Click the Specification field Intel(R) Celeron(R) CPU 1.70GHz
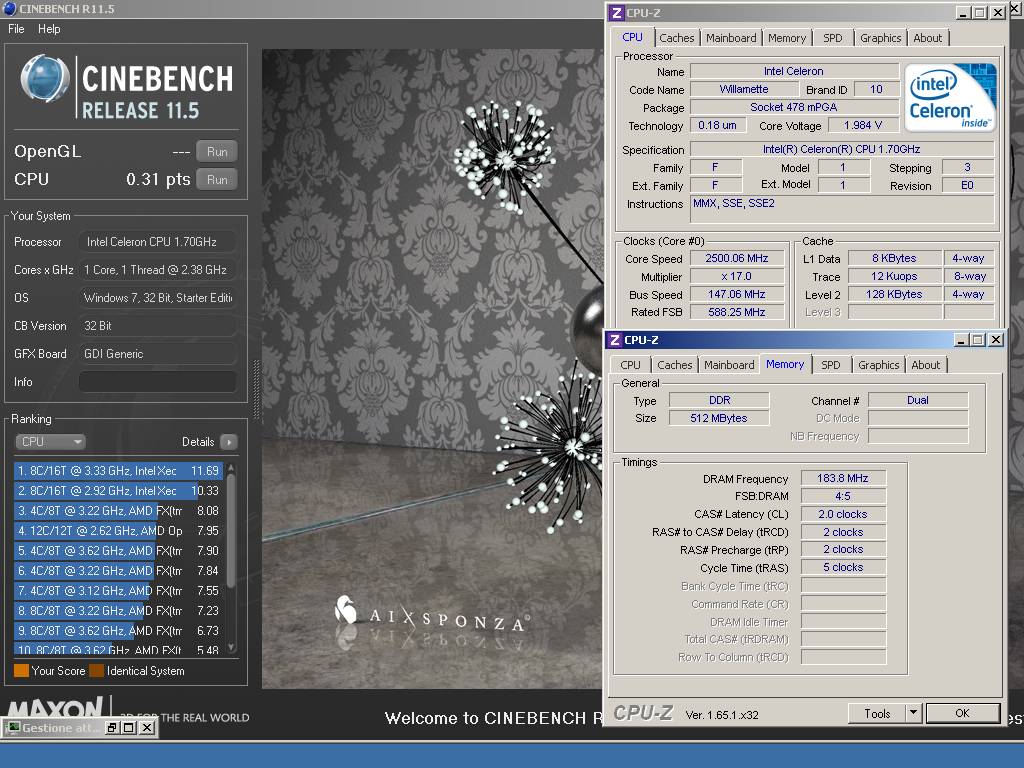Viewport: 1024px width, 768px height. click(x=842, y=149)
